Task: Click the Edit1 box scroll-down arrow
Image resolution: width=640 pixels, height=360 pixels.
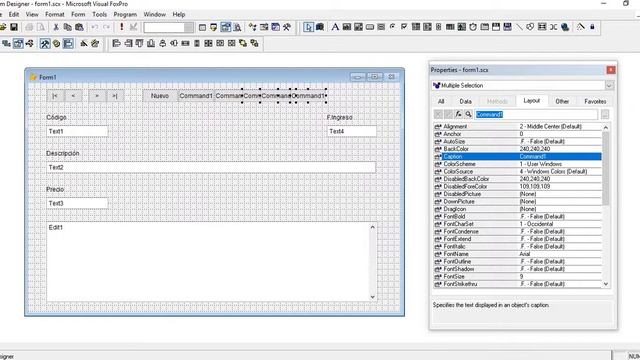Action: pos(373,297)
